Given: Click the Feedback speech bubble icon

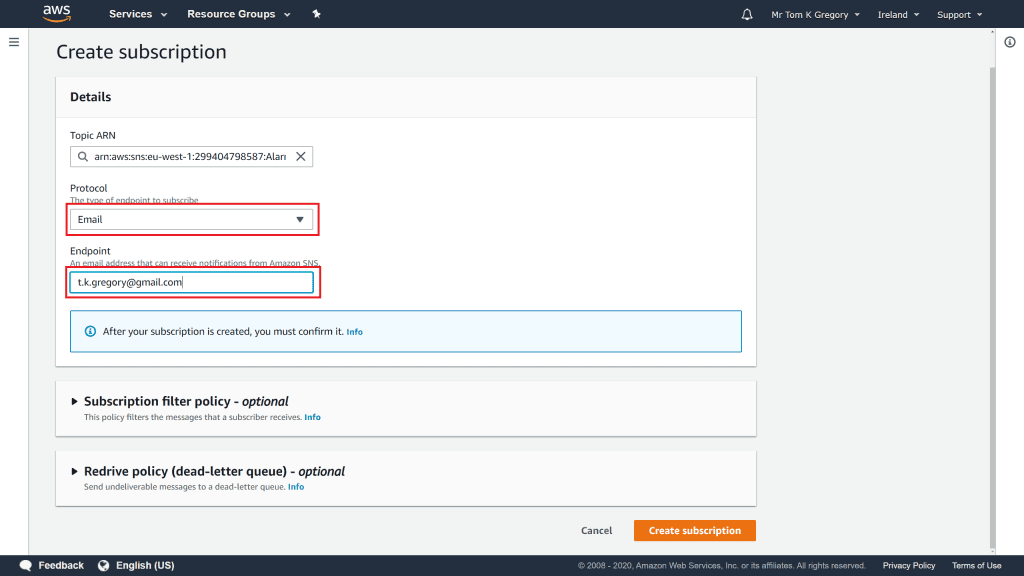Looking at the screenshot, I should 26,565.
